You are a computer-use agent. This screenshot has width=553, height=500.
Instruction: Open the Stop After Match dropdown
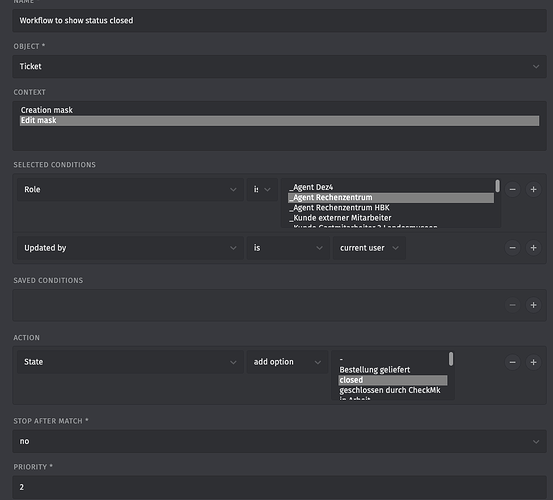tap(279, 441)
